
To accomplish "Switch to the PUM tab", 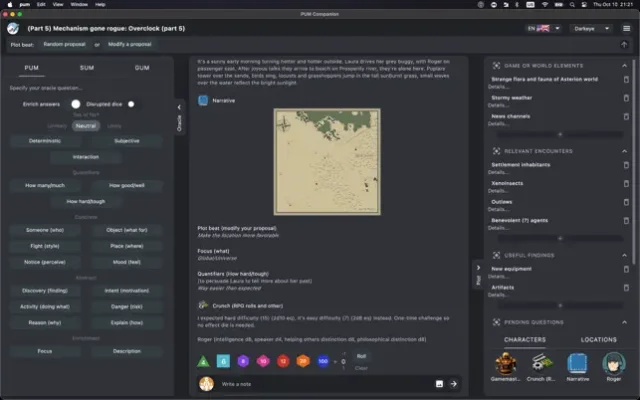I will [x=31, y=68].
